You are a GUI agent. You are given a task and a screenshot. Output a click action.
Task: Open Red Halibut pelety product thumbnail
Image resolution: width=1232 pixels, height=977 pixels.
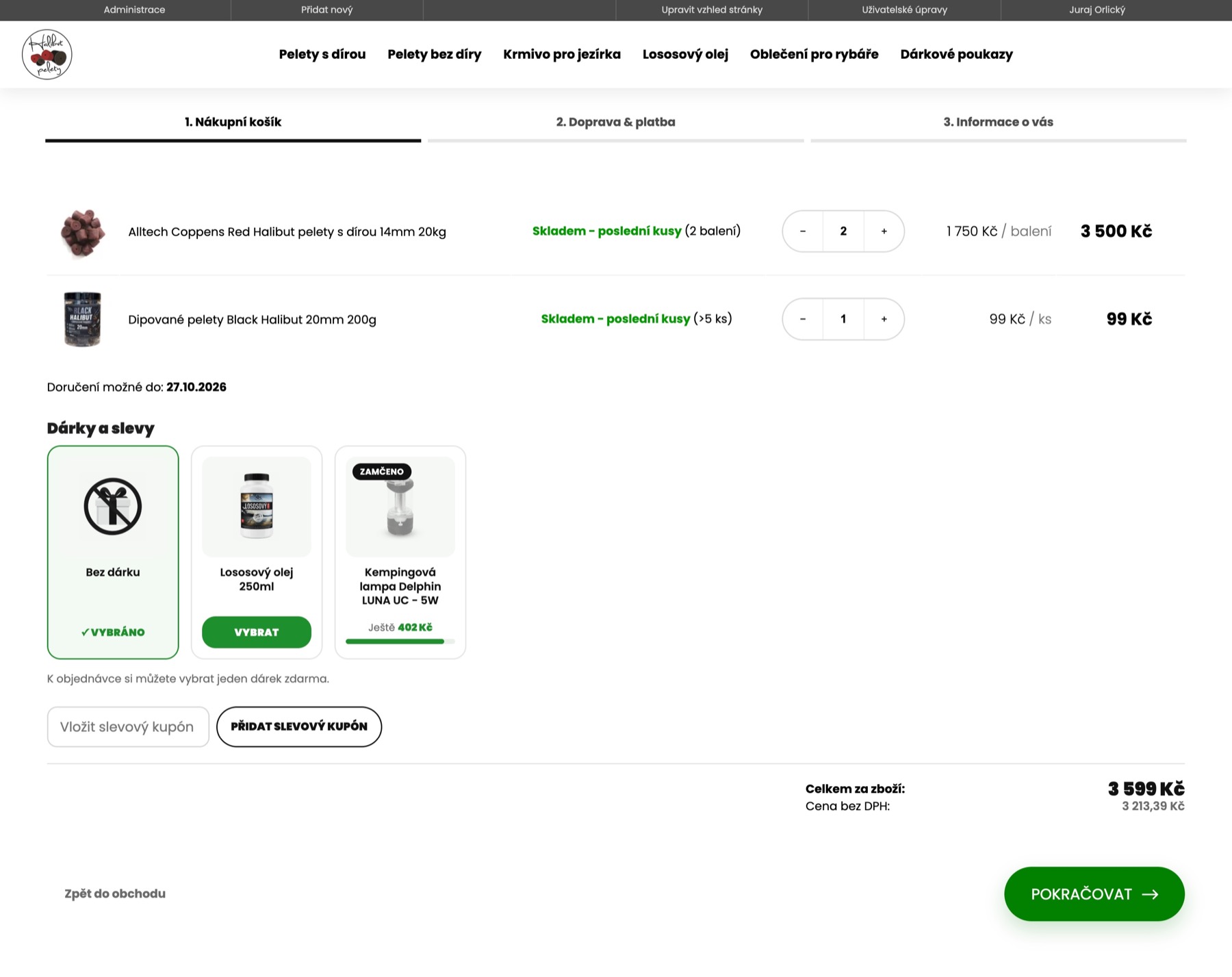tap(83, 233)
